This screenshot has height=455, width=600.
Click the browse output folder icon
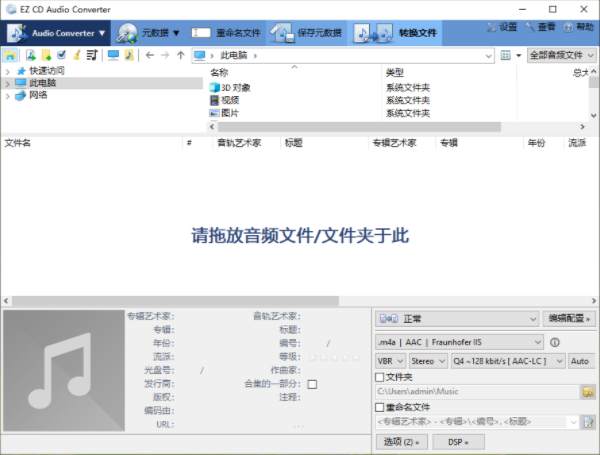point(588,391)
